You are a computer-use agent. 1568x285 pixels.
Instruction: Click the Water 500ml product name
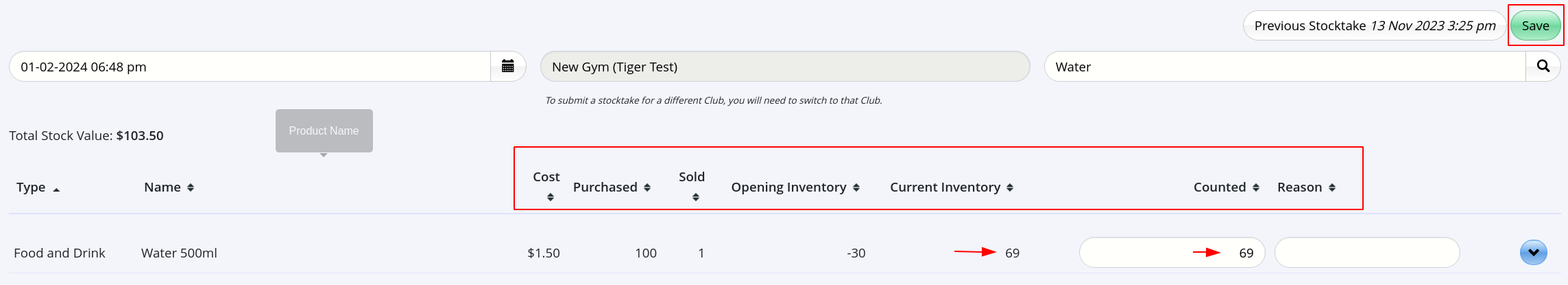pyautogui.click(x=179, y=253)
